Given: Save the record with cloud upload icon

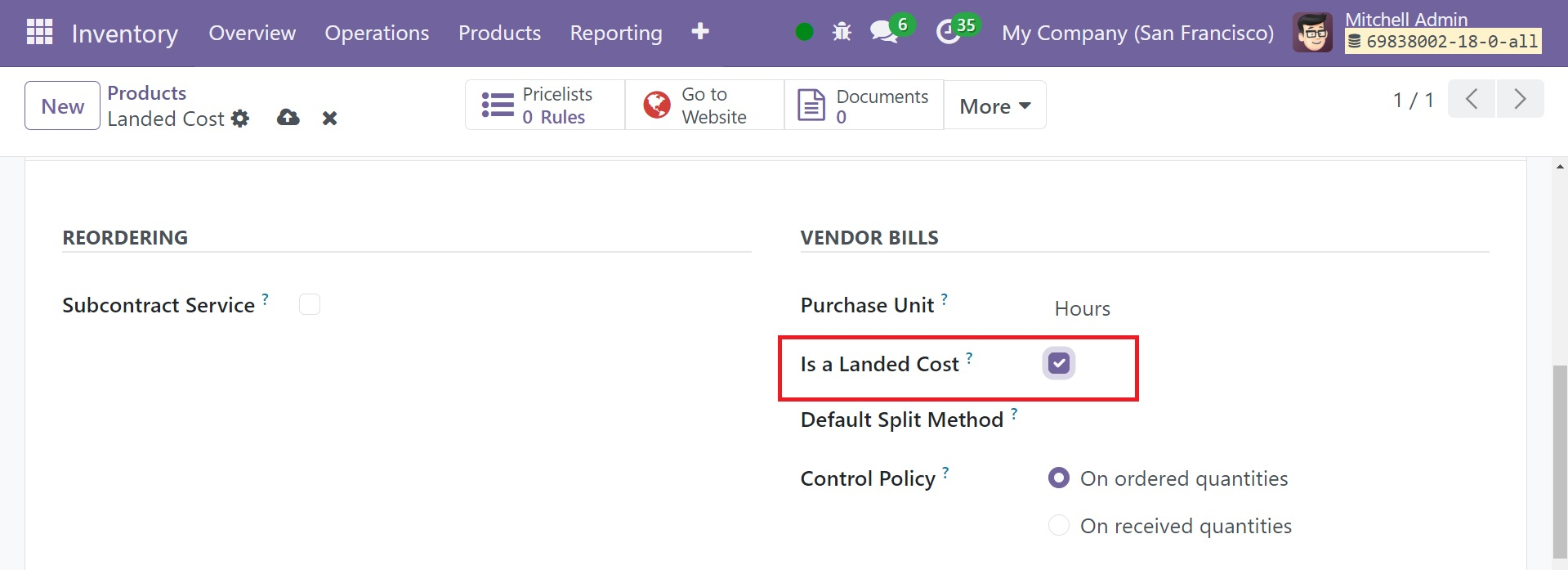Looking at the screenshot, I should coord(288,118).
